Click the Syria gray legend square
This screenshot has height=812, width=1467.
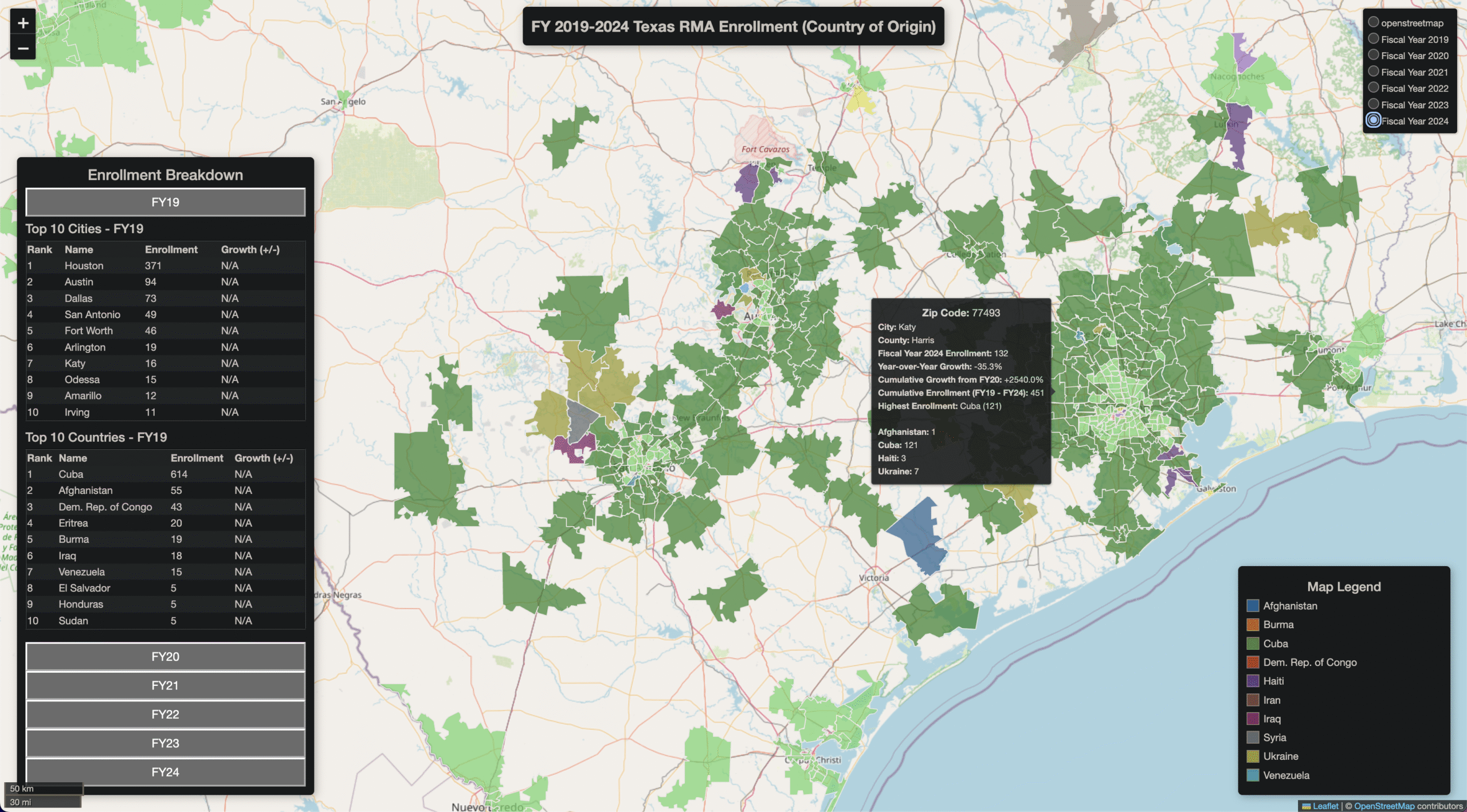(1253, 738)
